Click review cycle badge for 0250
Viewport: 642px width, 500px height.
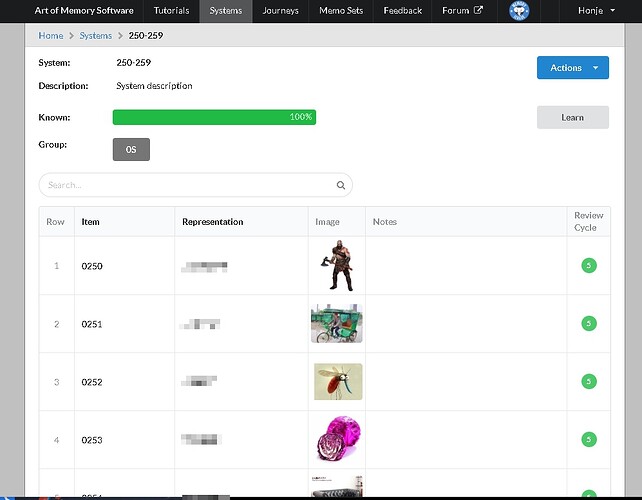point(589,265)
